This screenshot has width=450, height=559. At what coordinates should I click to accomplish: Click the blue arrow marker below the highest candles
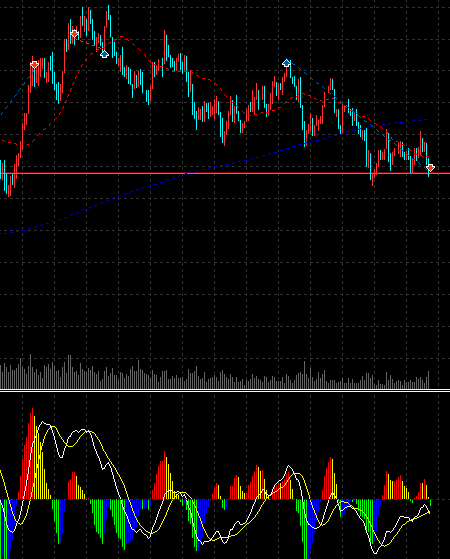click(104, 54)
